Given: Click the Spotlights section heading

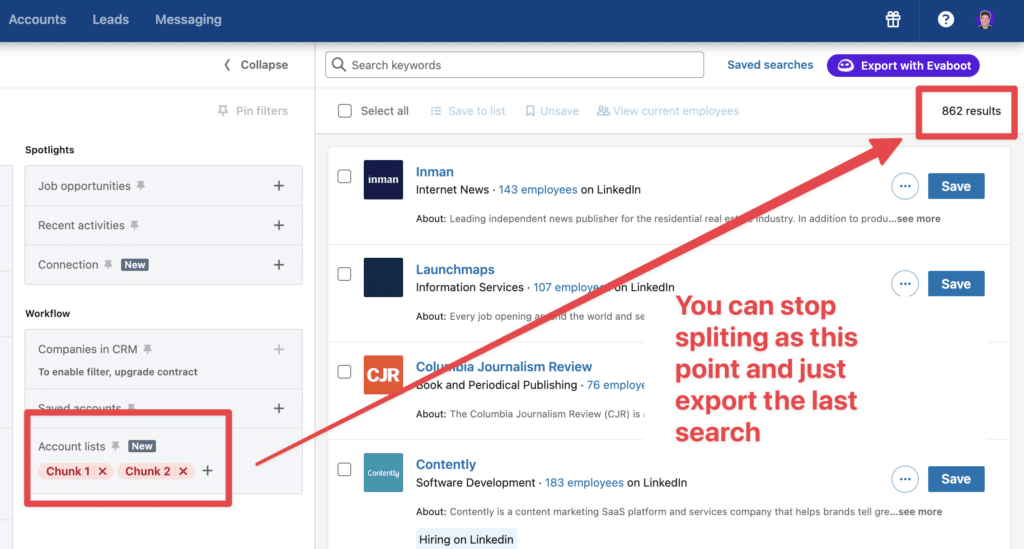Looking at the screenshot, I should (x=50, y=149).
